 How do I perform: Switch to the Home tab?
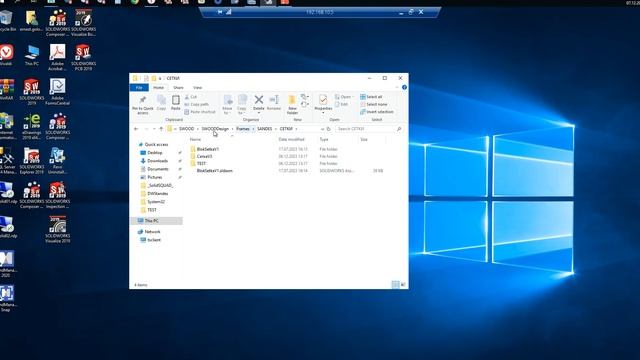pos(158,87)
